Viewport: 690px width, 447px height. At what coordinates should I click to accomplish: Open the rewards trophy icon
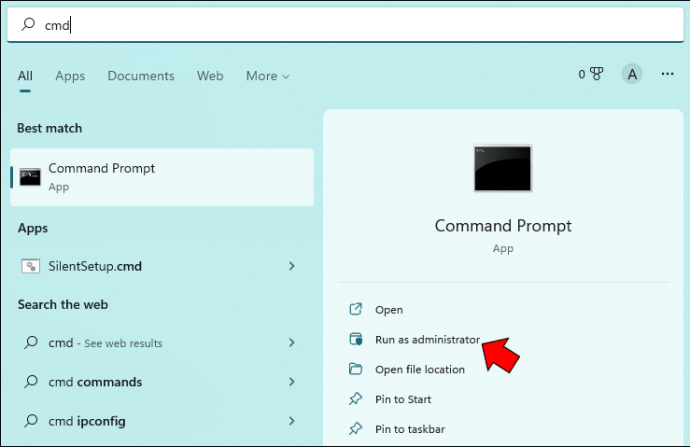click(x=596, y=74)
